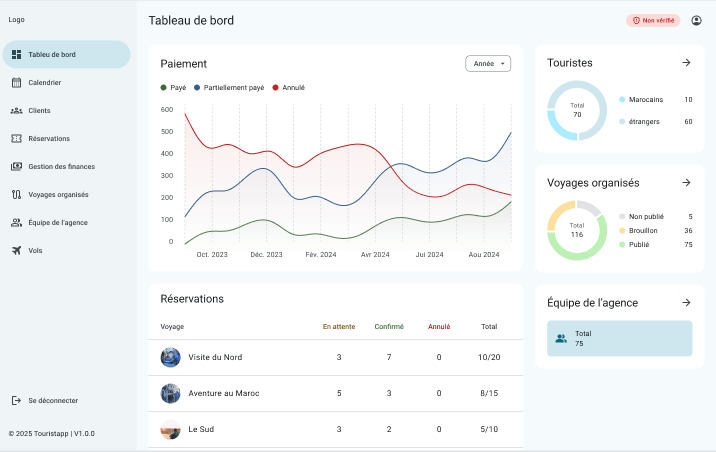The width and height of the screenshot is (716, 452).
Task: Click the Clients people icon
Action: point(17,111)
